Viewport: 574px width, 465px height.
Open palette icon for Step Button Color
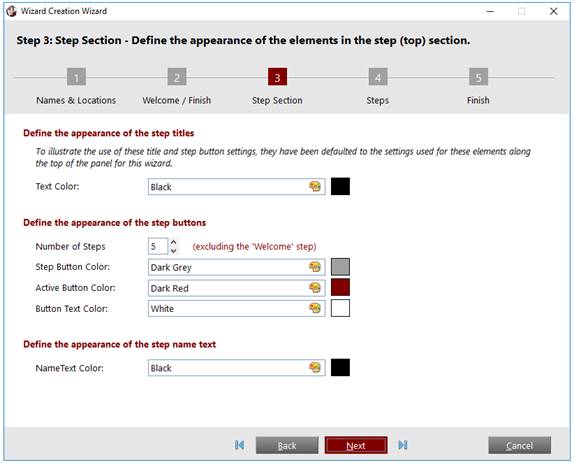(x=315, y=267)
